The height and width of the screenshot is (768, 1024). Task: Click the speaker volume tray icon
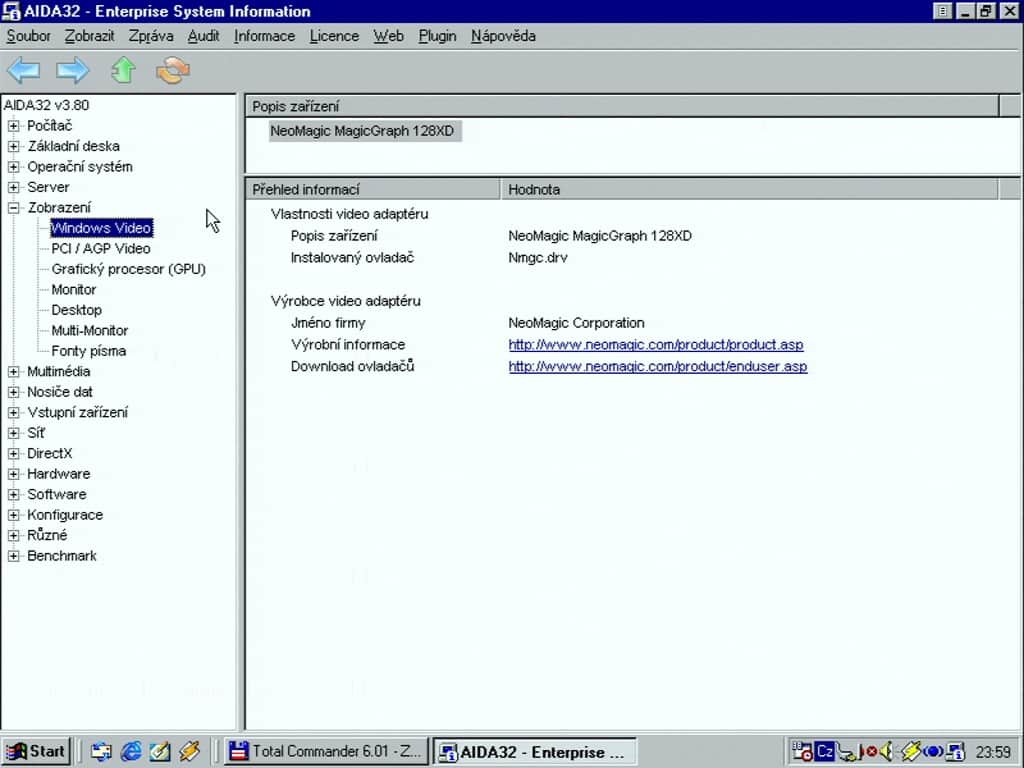click(x=887, y=752)
